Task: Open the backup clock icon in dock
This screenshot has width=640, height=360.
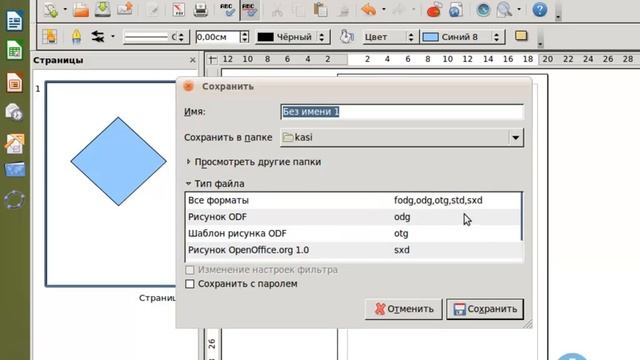Action: pos(14,112)
